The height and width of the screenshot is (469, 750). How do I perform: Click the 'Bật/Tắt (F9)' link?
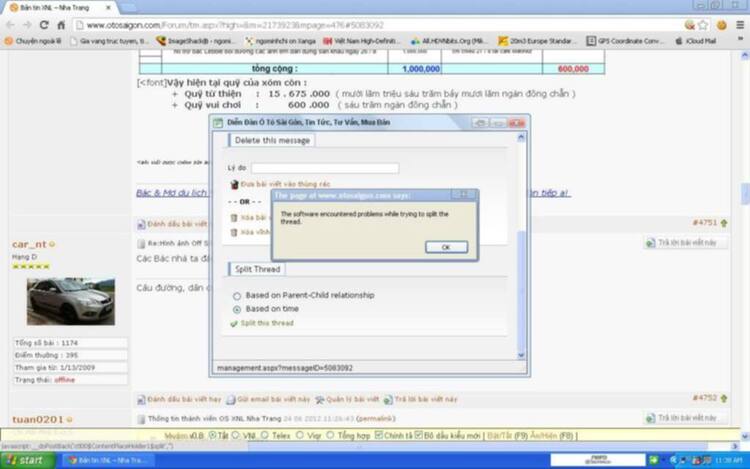(507, 436)
